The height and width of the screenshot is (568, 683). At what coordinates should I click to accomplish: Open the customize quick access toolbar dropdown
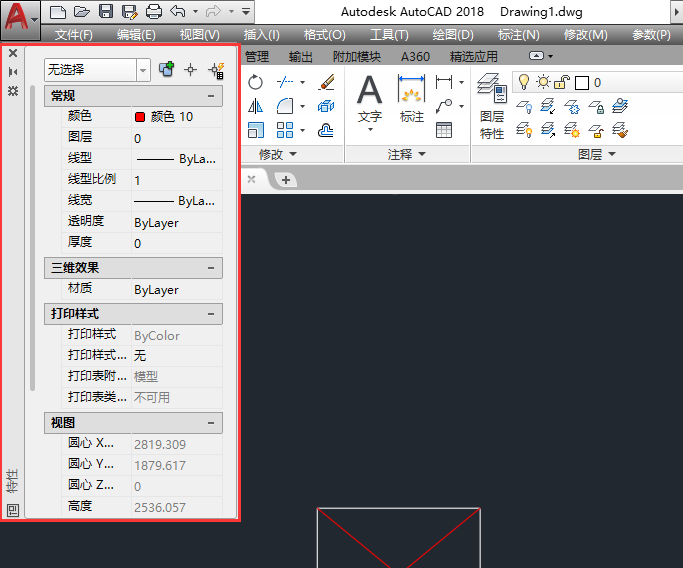coord(246,12)
